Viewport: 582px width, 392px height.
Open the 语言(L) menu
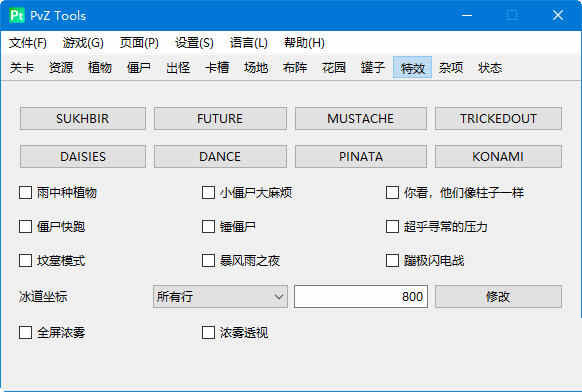(249, 43)
